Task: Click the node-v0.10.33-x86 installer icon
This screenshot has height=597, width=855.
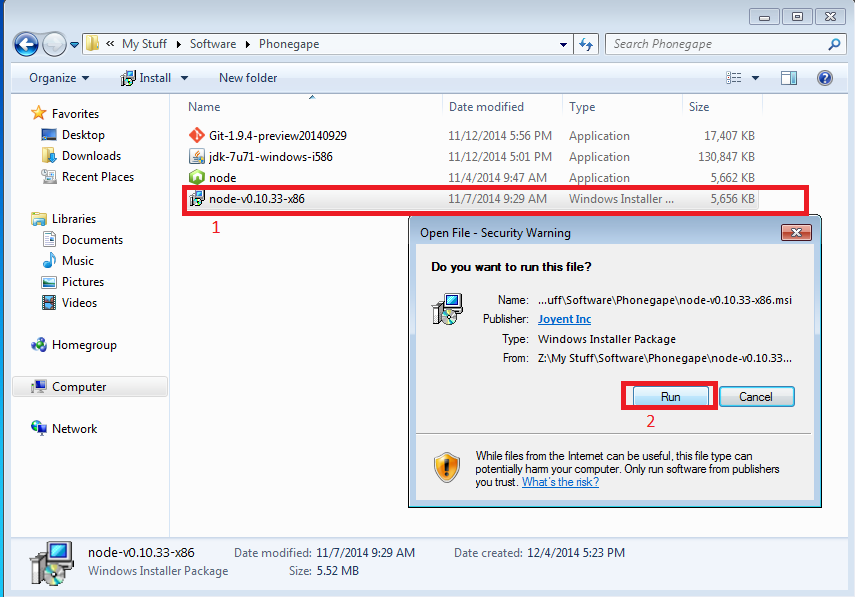Action: coord(196,199)
